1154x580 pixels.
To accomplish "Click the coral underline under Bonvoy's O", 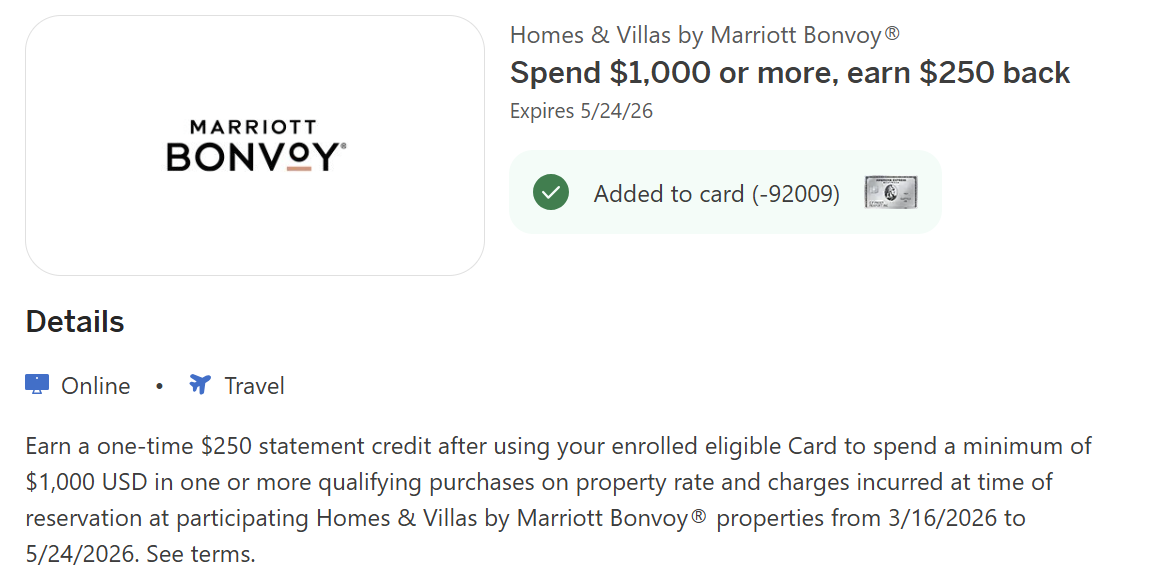I will pyautogui.click(x=299, y=169).
